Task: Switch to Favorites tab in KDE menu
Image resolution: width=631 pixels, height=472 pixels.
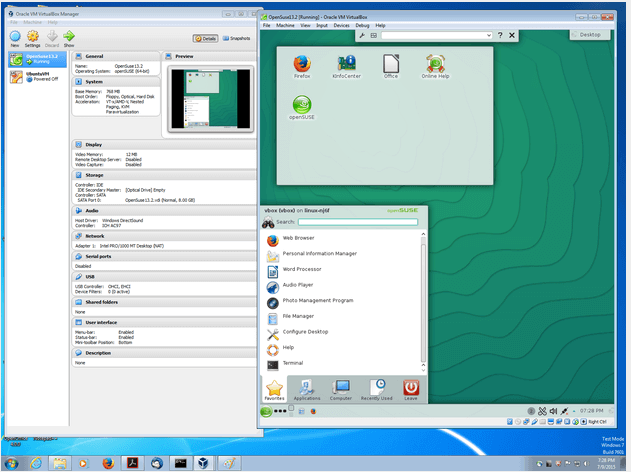Action: pos(274,390)
